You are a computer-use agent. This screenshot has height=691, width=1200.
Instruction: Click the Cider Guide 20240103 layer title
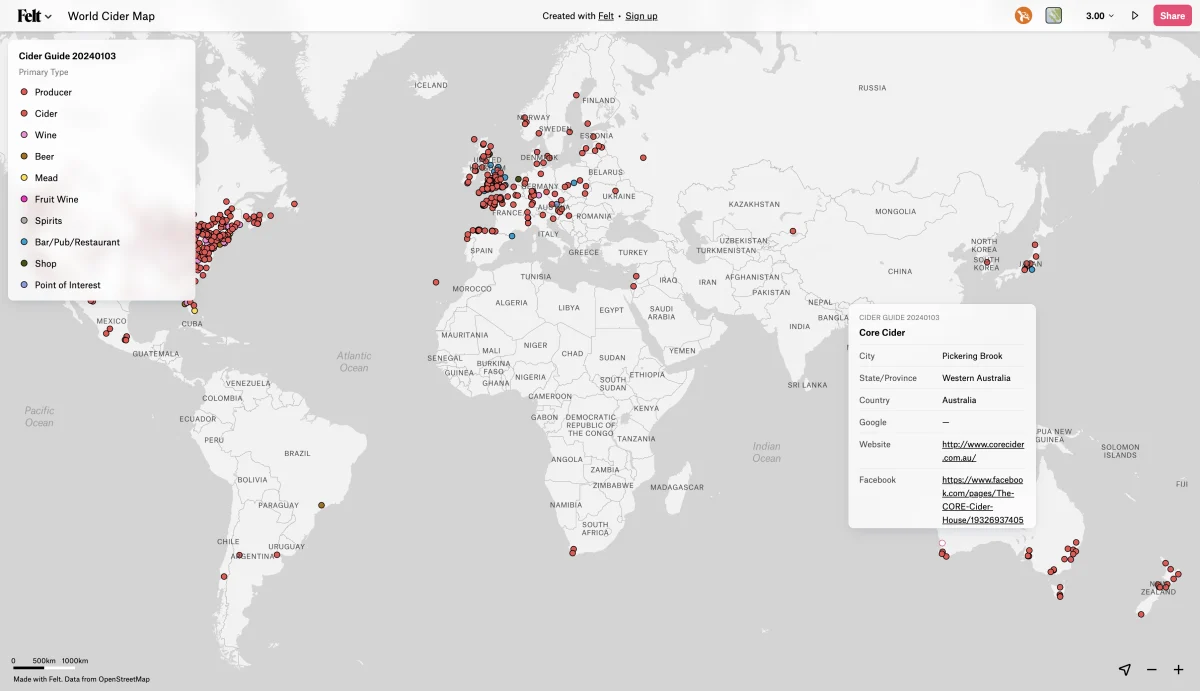point(67,56)
